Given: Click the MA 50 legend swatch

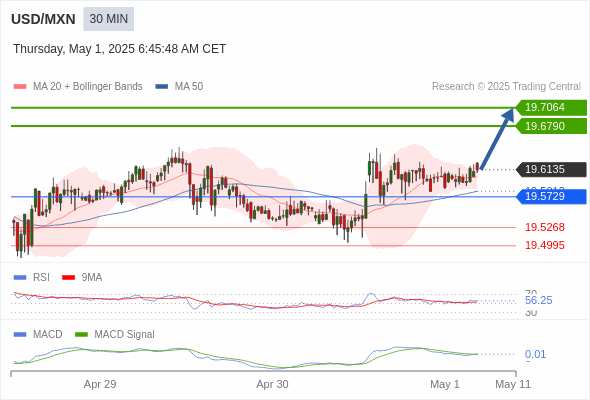Looking at the screenshot, I should coord(162,87).
